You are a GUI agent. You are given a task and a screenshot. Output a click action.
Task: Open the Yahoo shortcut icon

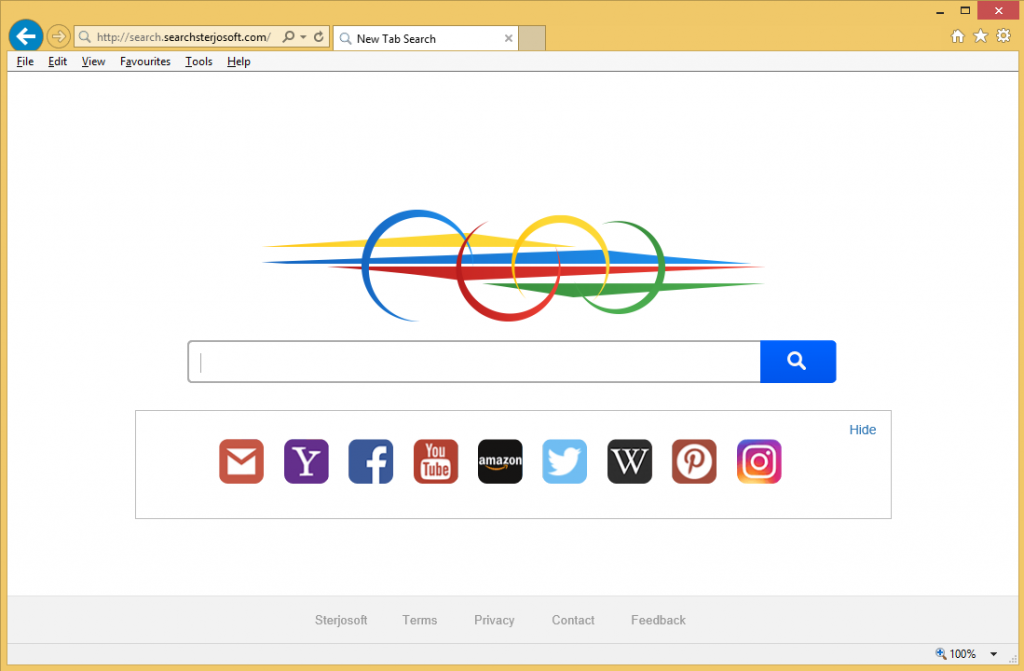coord(306,461)
